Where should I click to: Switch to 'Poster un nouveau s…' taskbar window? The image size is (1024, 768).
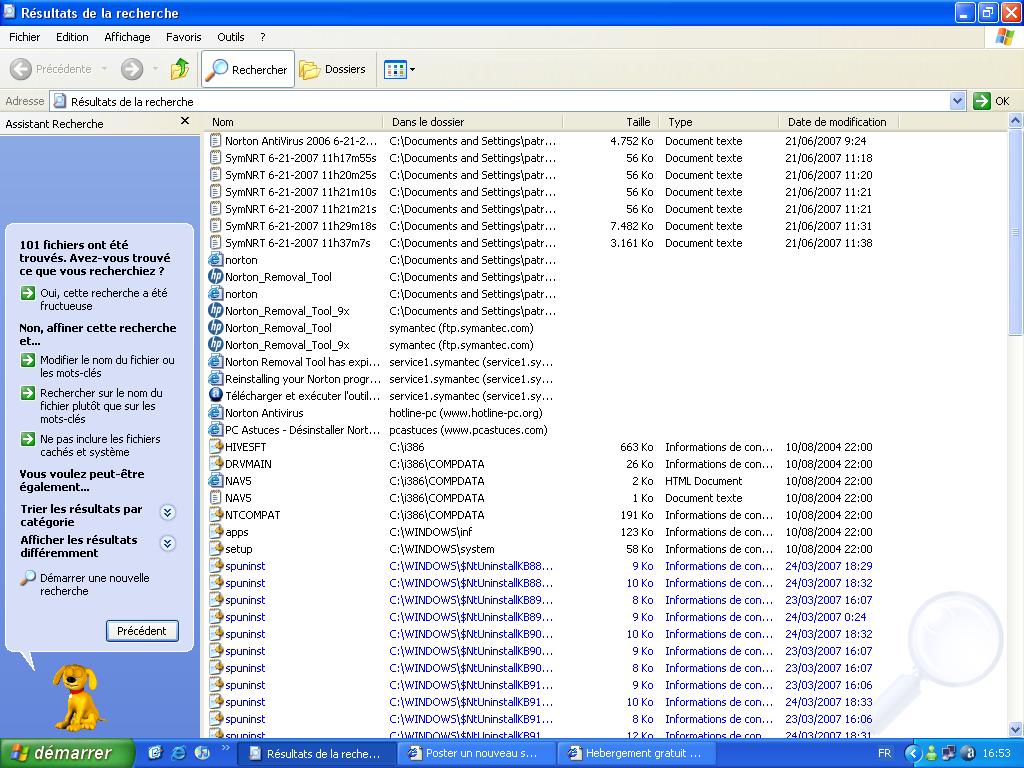[x=477, y=753]
